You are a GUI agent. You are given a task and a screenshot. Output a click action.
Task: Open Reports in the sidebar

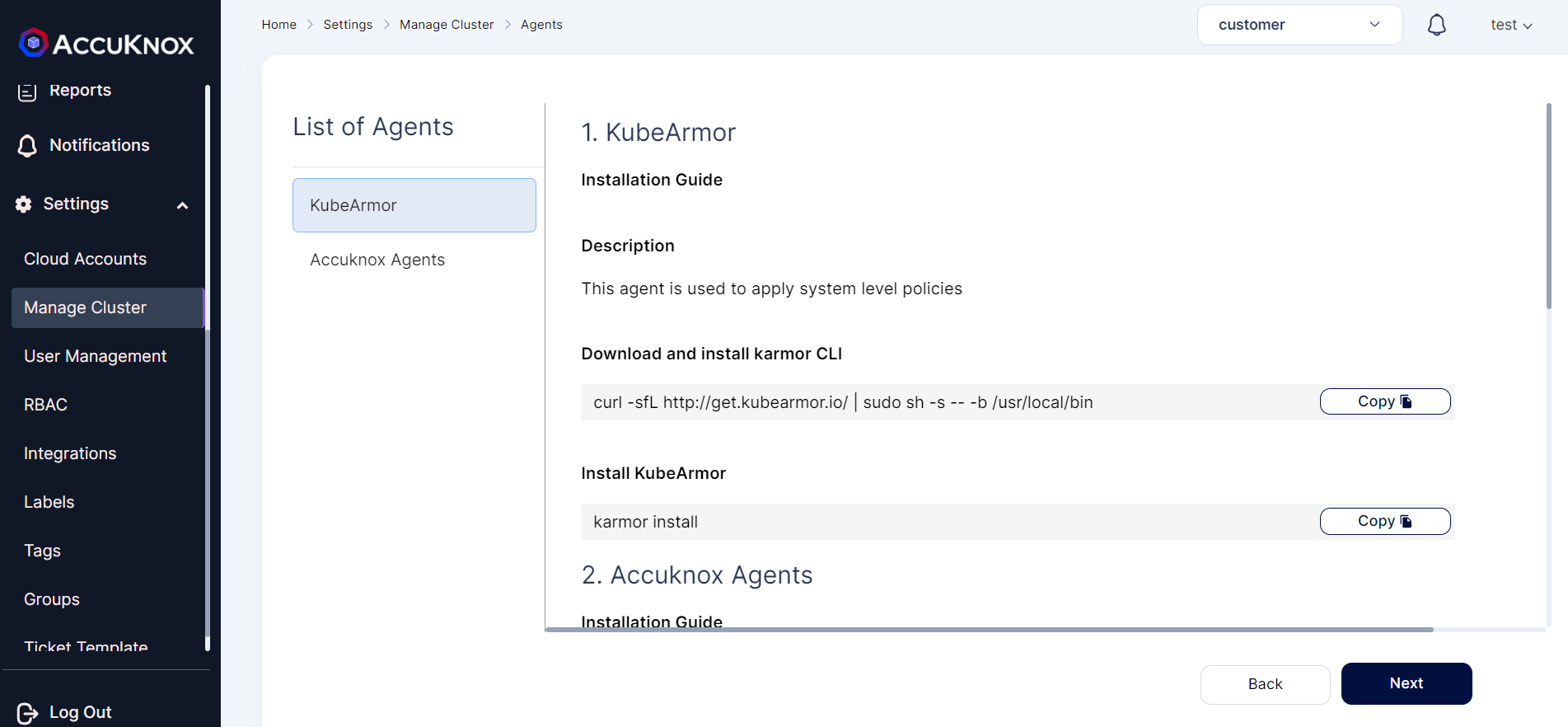pyautogui.click(x=80, y=90)
